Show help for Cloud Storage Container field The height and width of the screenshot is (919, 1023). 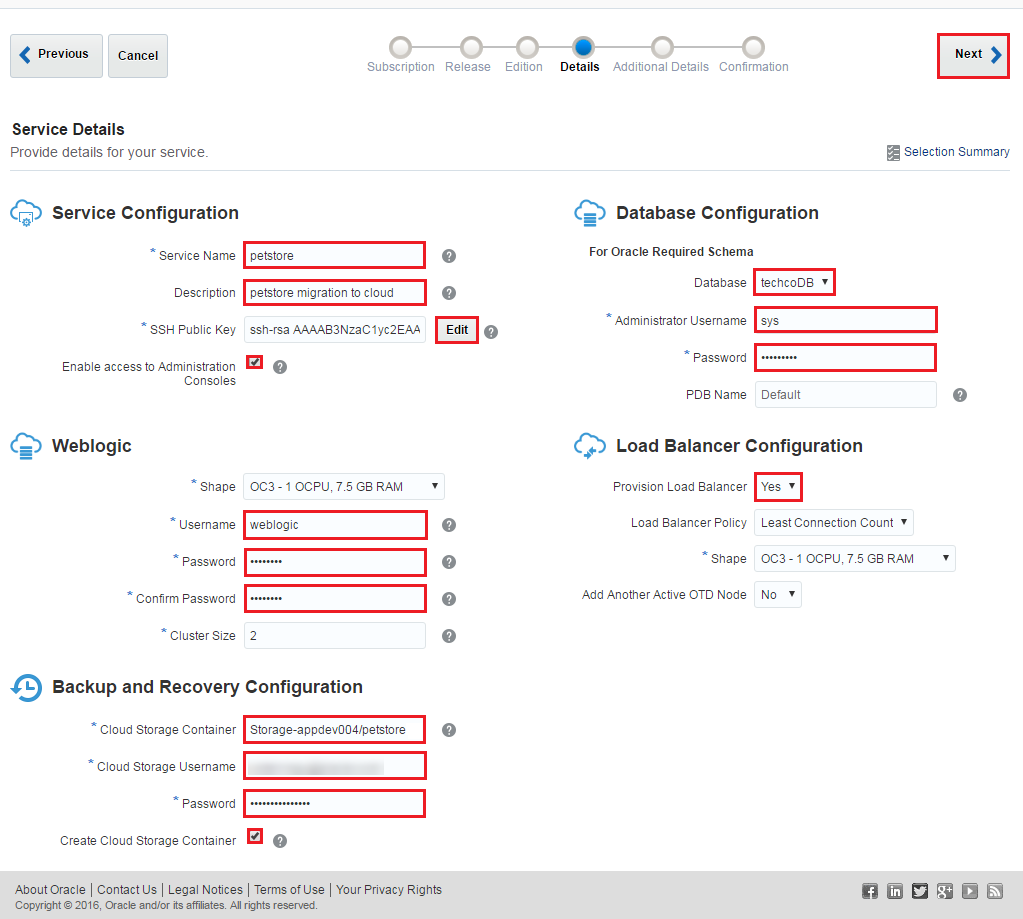pos(449,730)
